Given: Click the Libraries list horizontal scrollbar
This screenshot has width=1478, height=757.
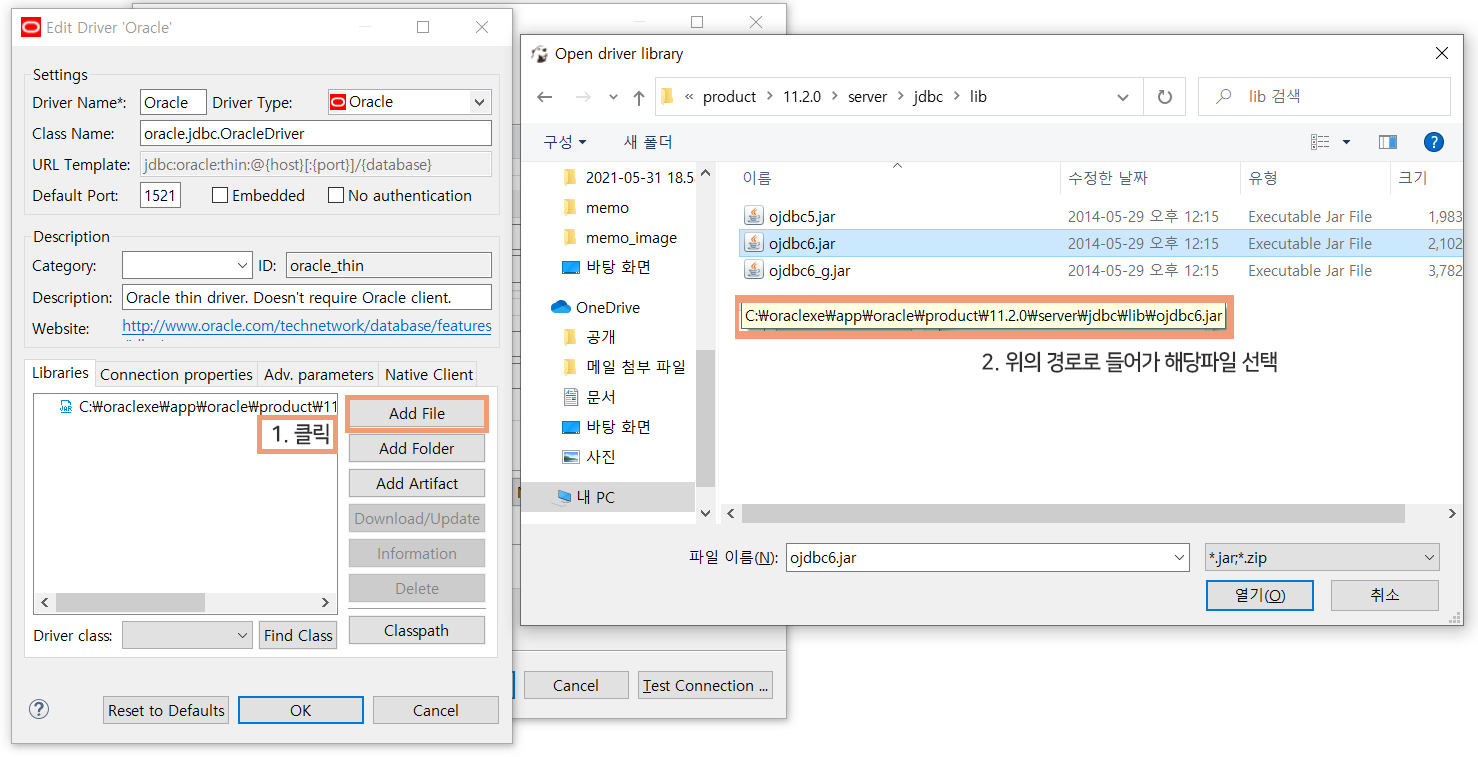Looking at the screenshot, I should [x=130, y=603].
